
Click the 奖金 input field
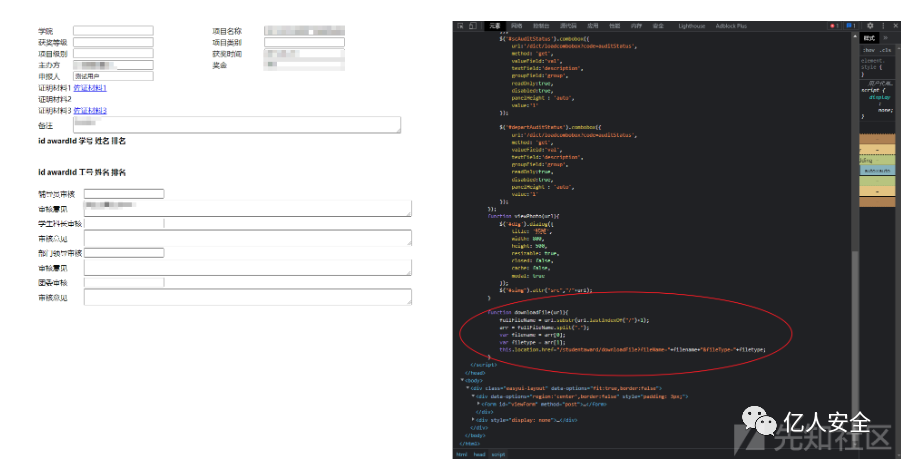[305, 65]
